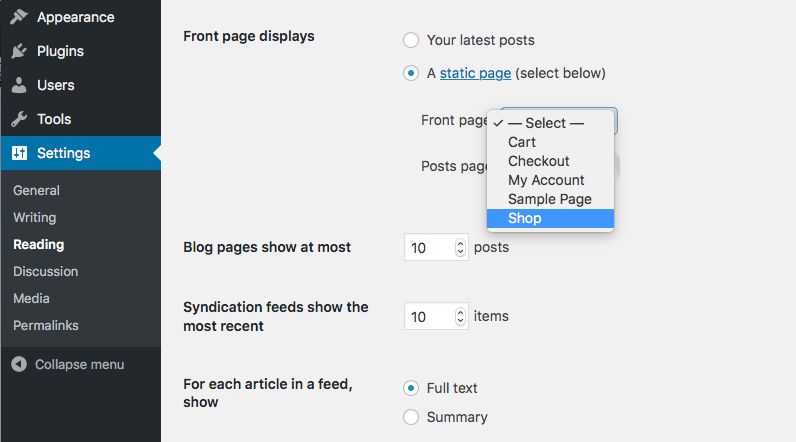Open the Permalinks settings page

click(45, 325)
